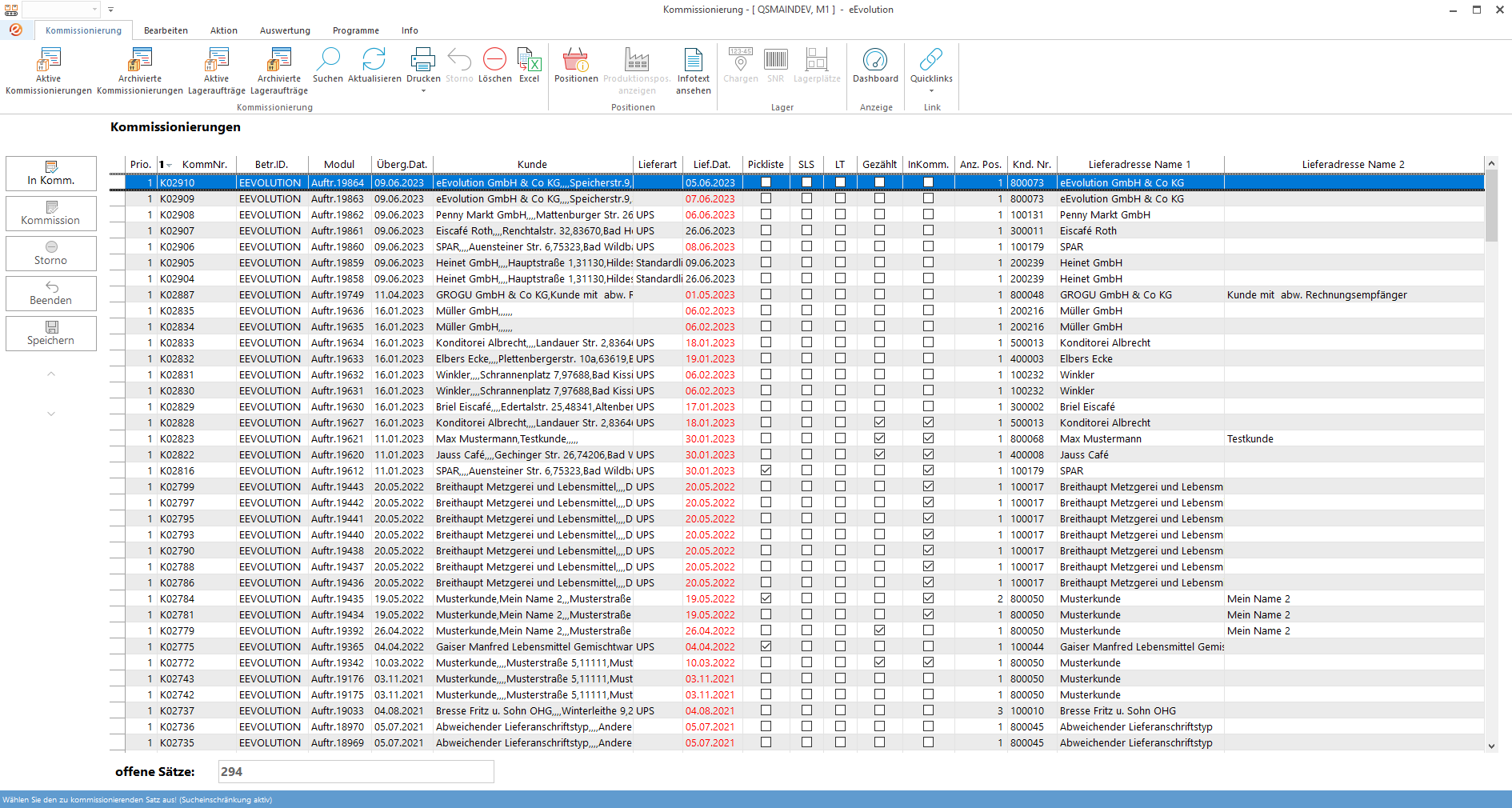Open Aktive Lageraufträge view
1512x808 pixels.
tap(216, 70)
